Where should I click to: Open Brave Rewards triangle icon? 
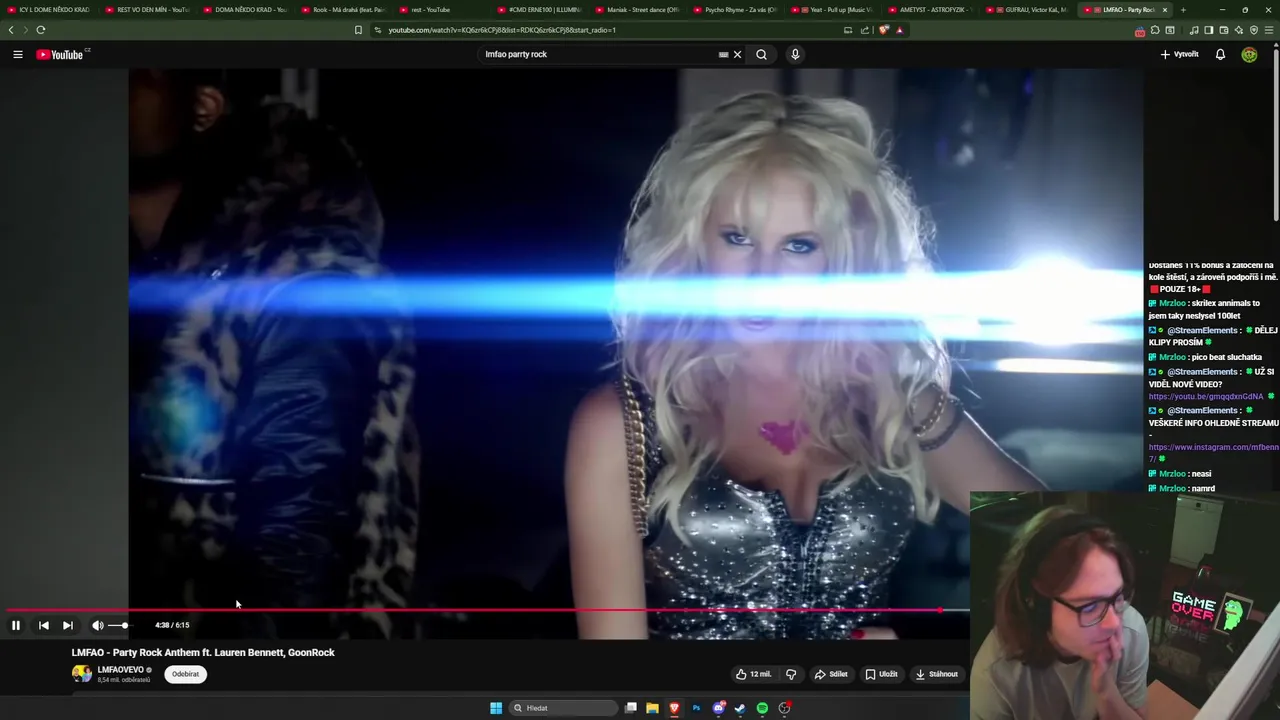click(x=899, y=30)
